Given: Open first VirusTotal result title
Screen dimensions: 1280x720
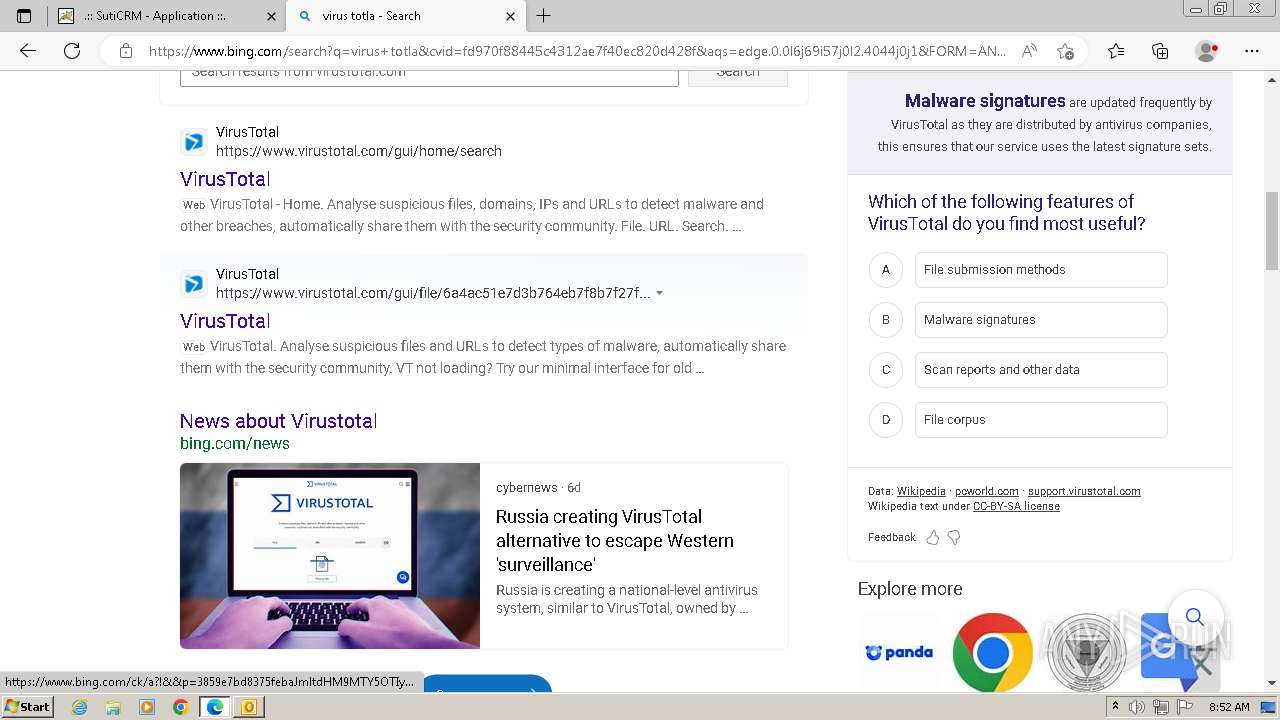Looking at the screenshot, I should pos(225,179).
